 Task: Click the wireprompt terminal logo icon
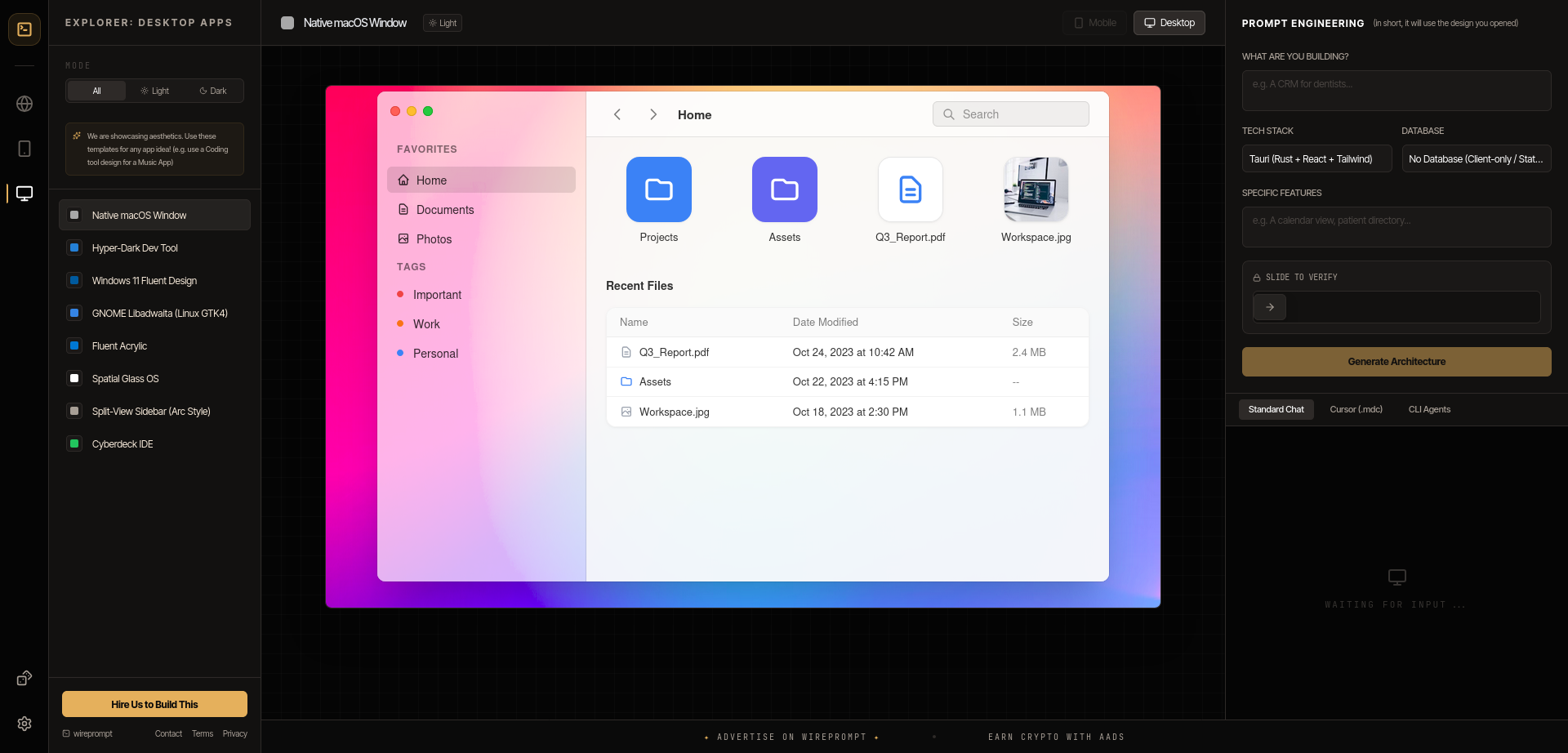(x=24, y=29)
